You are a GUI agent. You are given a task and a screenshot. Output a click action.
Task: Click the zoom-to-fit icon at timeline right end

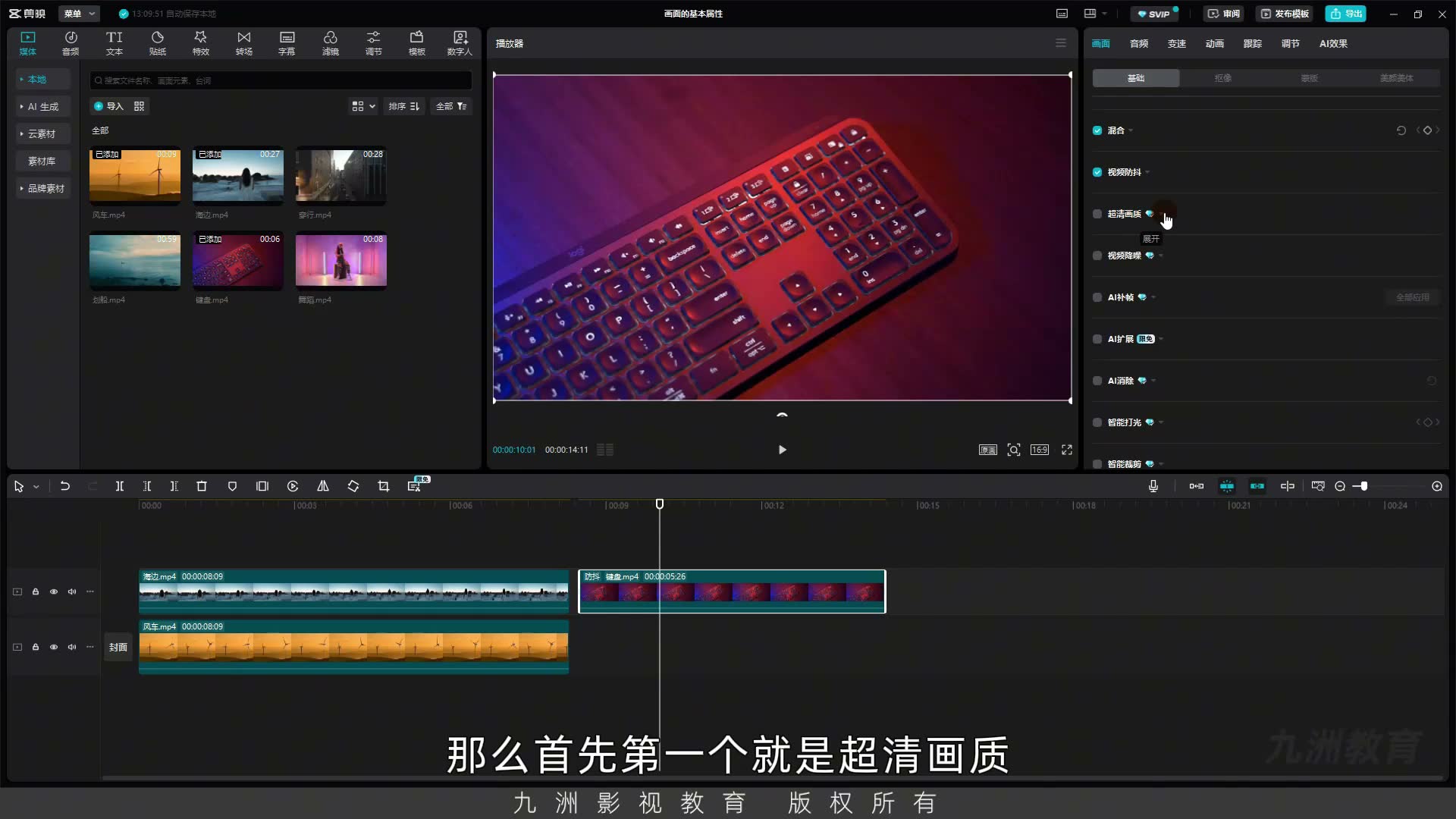coord(1437,486)
